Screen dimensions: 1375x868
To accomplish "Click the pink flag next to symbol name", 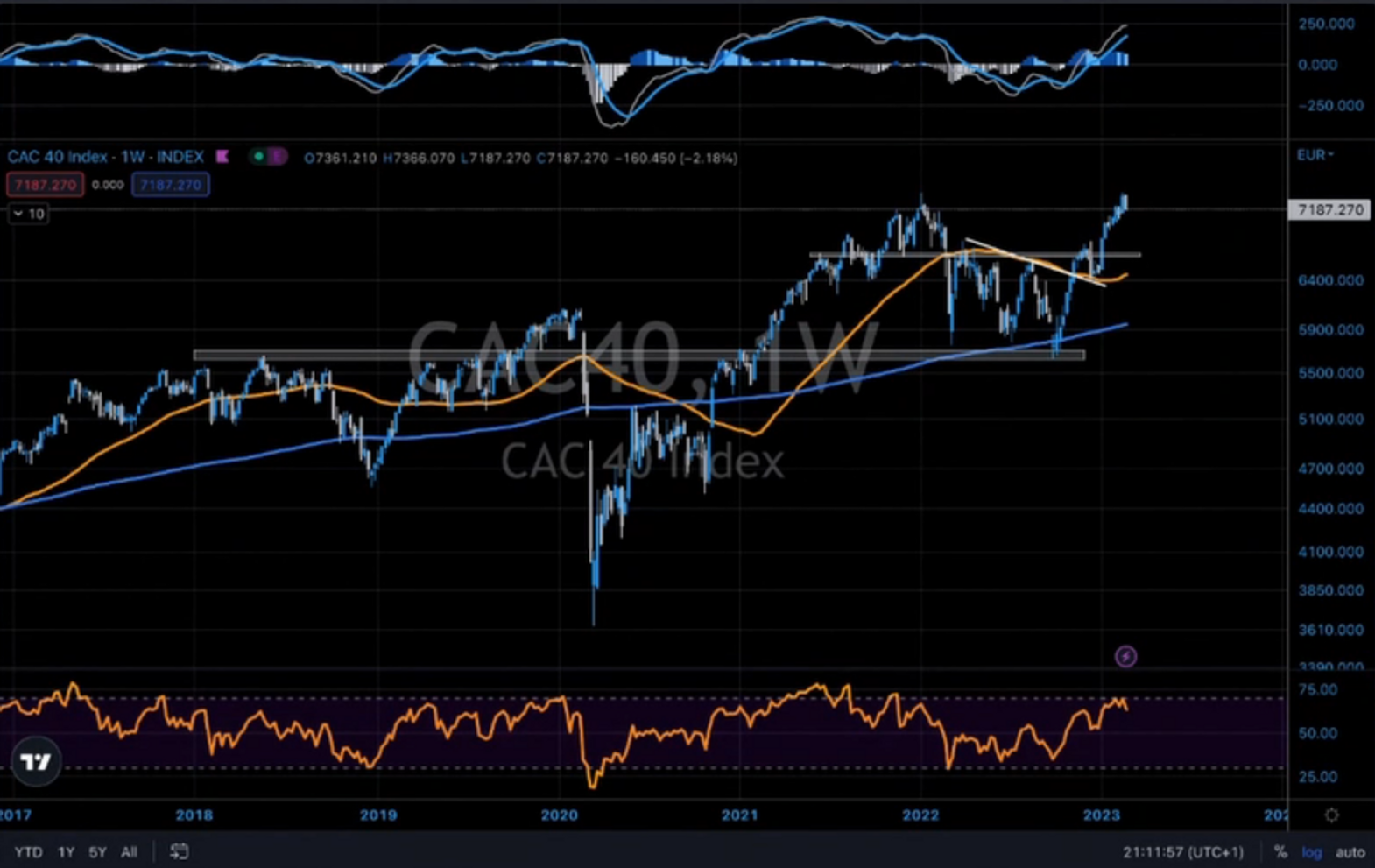I will pos(222,157).
